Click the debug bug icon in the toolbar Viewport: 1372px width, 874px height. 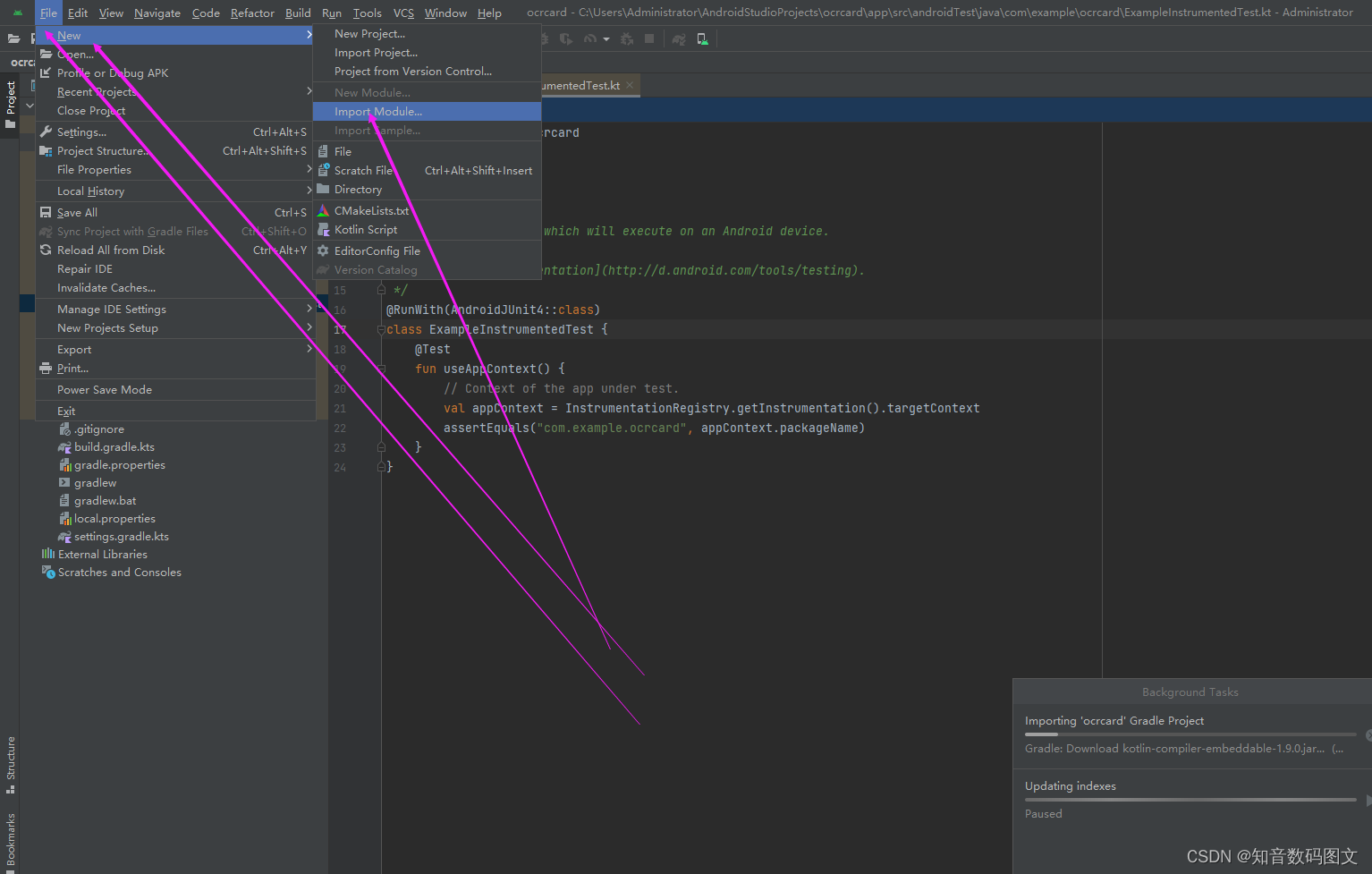click(x=544, y=38)
